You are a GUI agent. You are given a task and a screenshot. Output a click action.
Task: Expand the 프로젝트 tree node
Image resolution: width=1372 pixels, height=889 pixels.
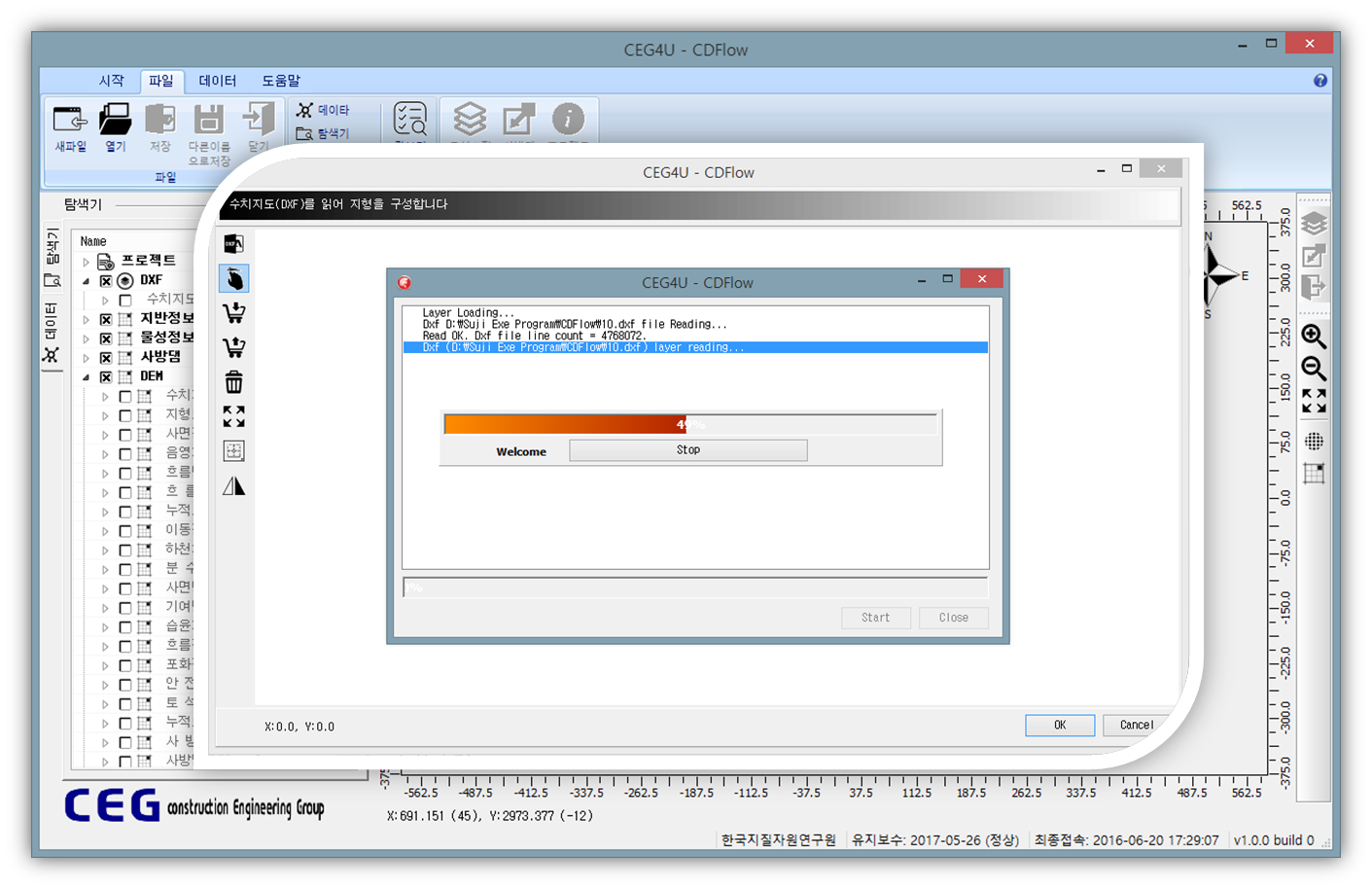(x=86, y=262)
